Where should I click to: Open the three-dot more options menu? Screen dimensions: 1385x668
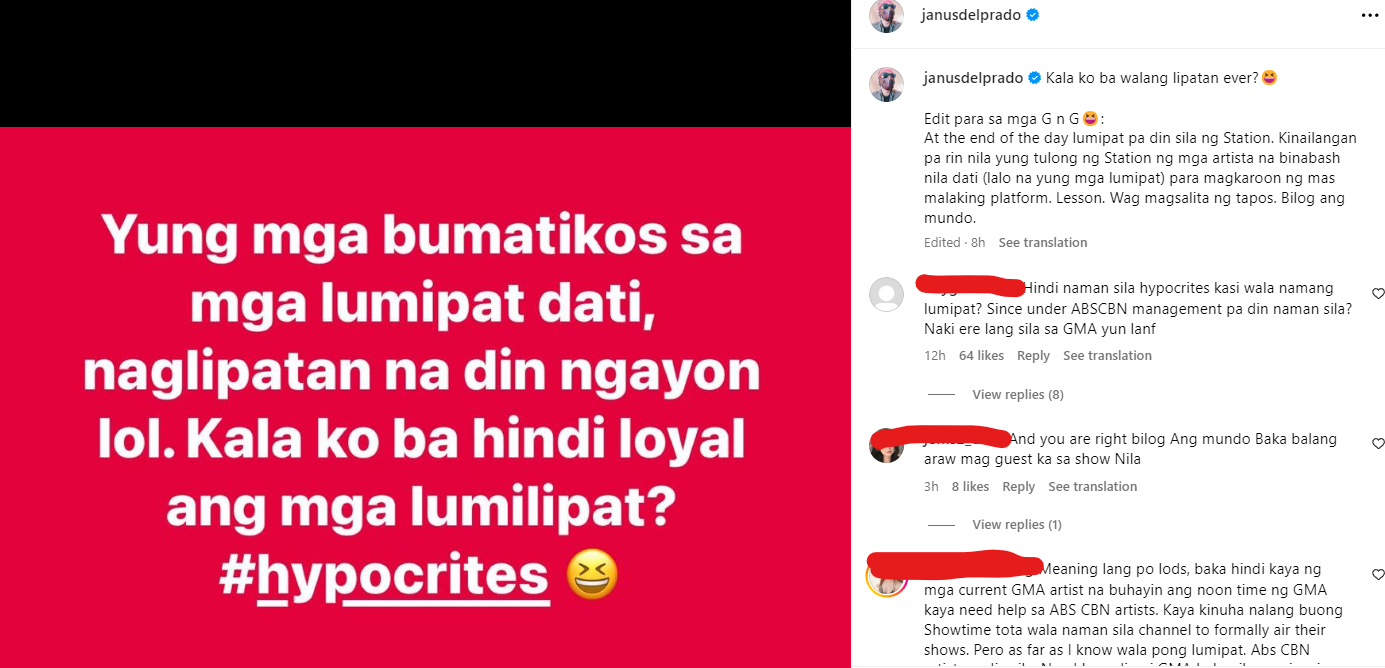pyautogui.click(x=1369, y=15)
